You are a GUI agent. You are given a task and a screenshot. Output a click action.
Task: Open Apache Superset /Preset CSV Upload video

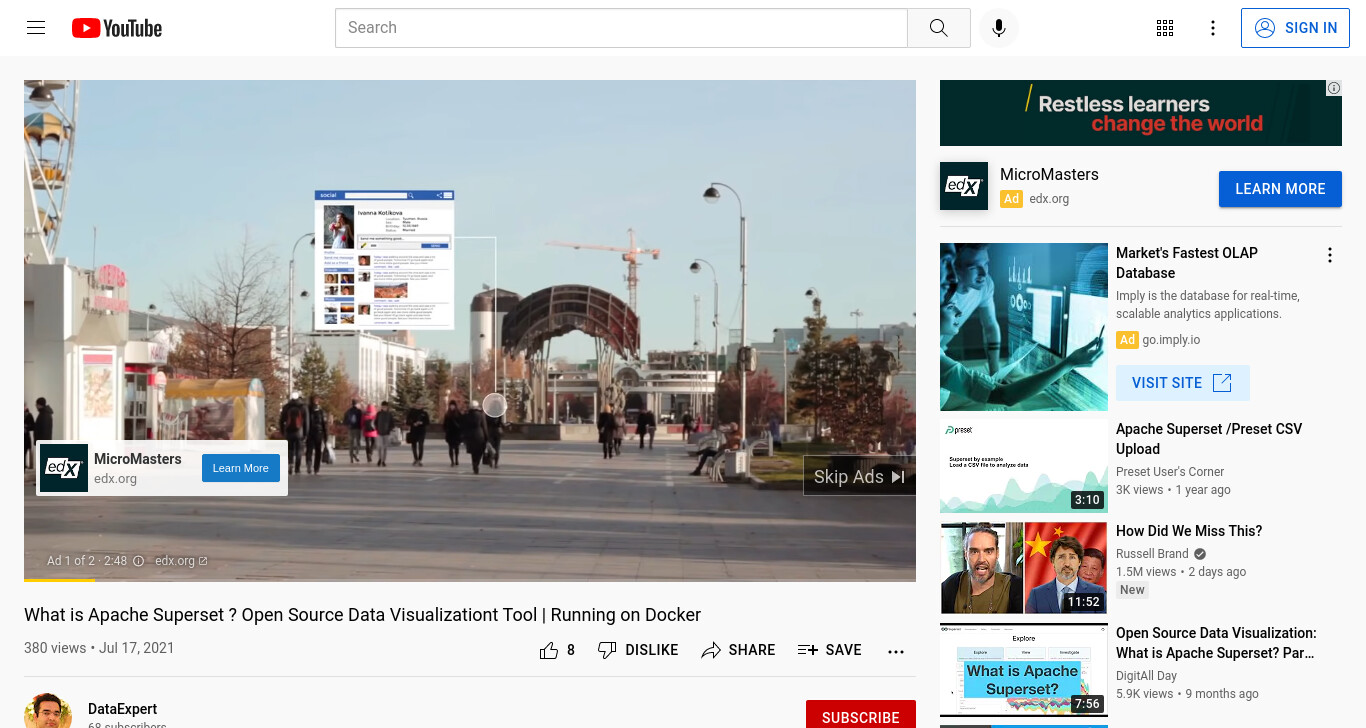1209,439
